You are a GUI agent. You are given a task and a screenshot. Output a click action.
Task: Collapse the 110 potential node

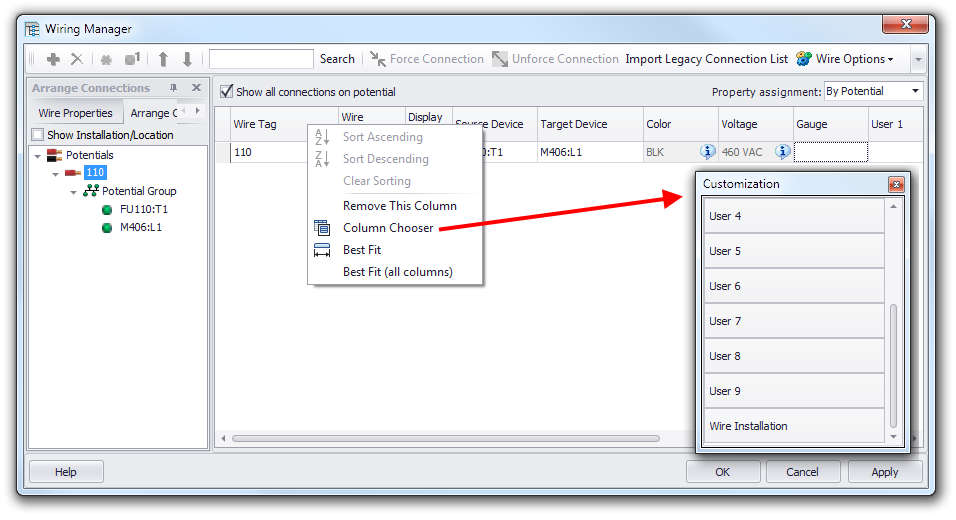pyautogui.click(x=55, y=174)
